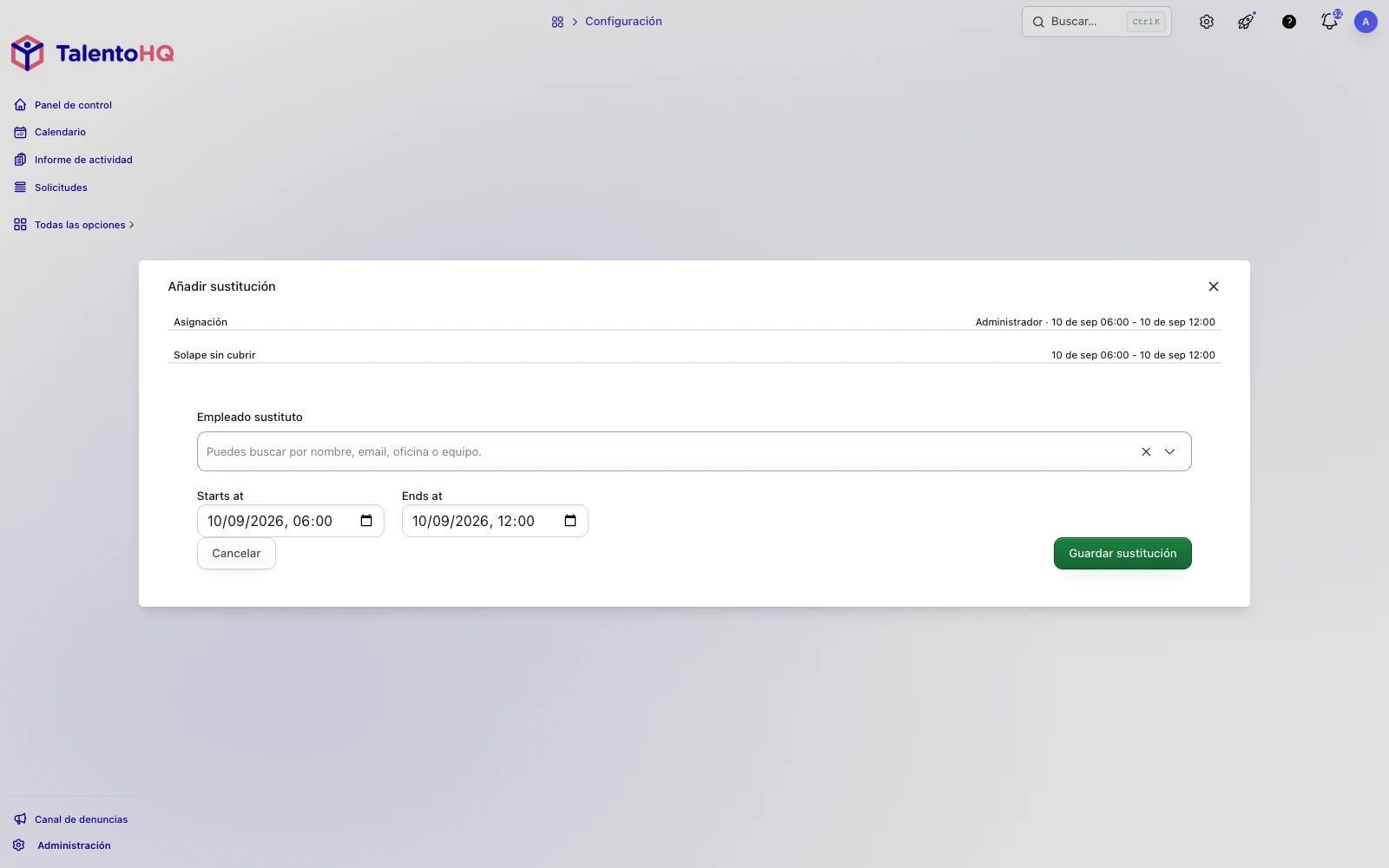Click the Ends at datetime field

pyautogui.click(x=495, y=521)
